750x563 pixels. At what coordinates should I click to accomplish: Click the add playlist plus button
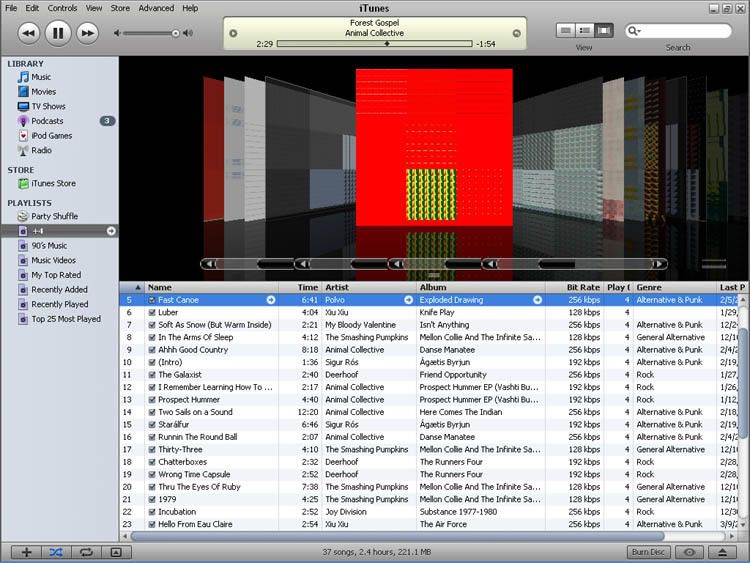[x=26, y=552]
